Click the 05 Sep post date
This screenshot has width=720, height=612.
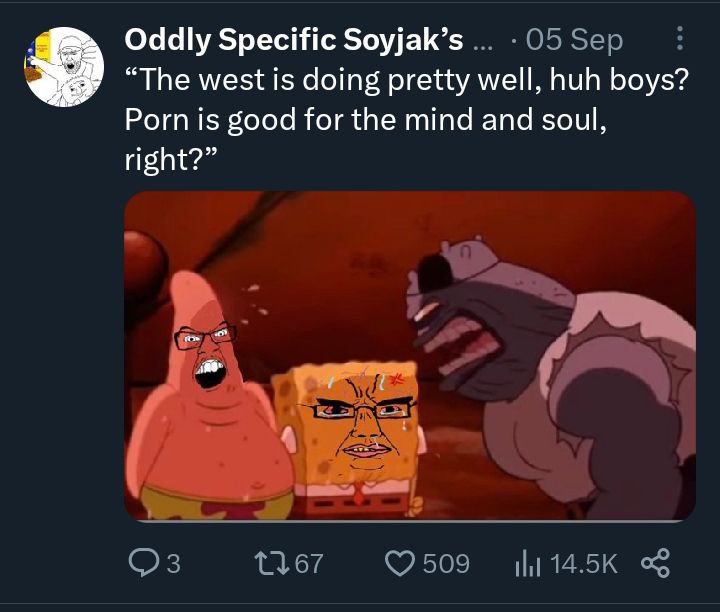[x=573, y=40]
